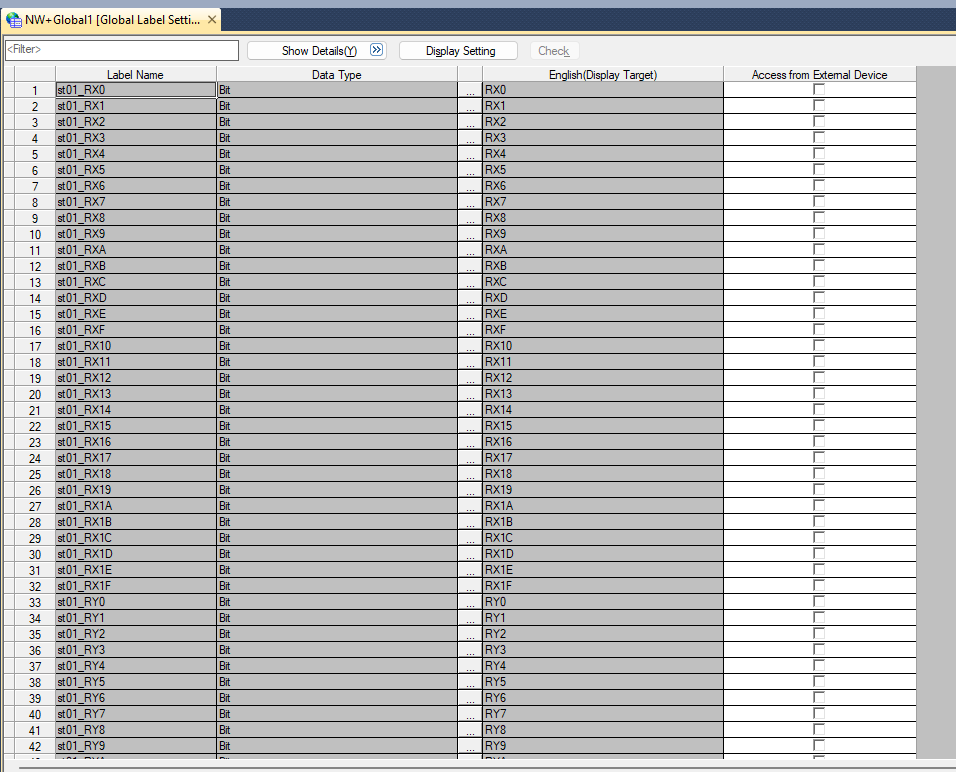The width and height of the screenshot is (956, 772).
Task: Click the Filter input field
Action: pyautogui.click(x=121, y=50)
